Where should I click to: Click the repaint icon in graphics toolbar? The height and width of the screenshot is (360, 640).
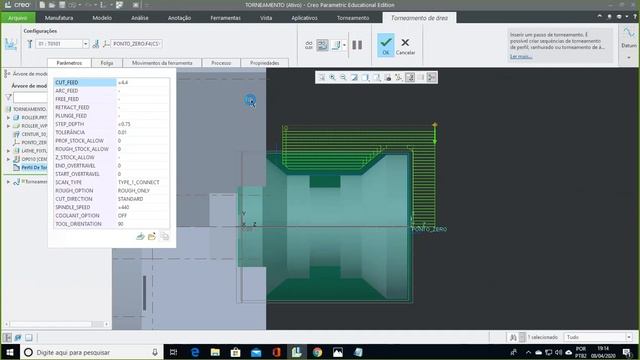(x=354, y=77)
